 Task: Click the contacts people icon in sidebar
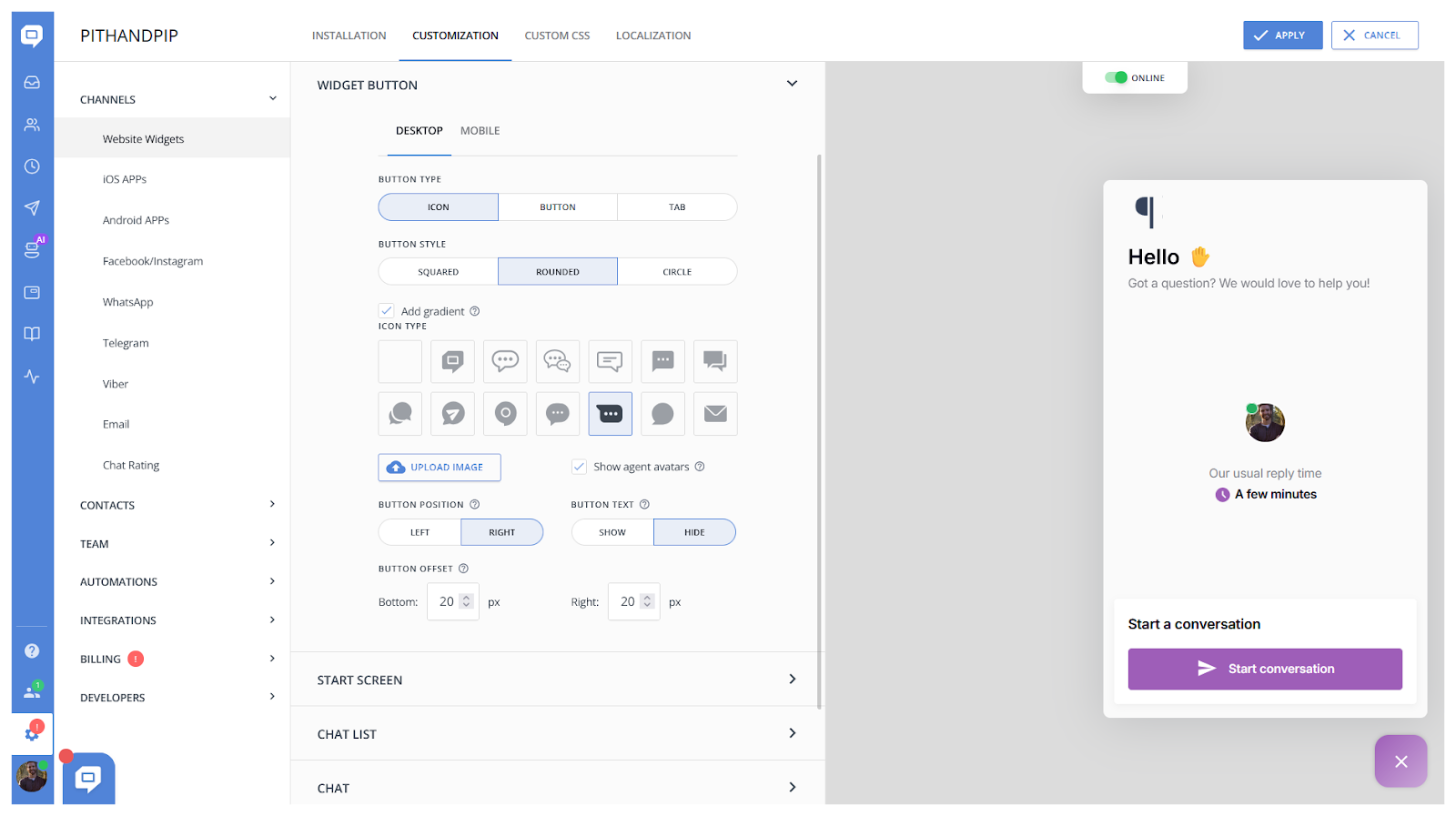coord(32,125)
